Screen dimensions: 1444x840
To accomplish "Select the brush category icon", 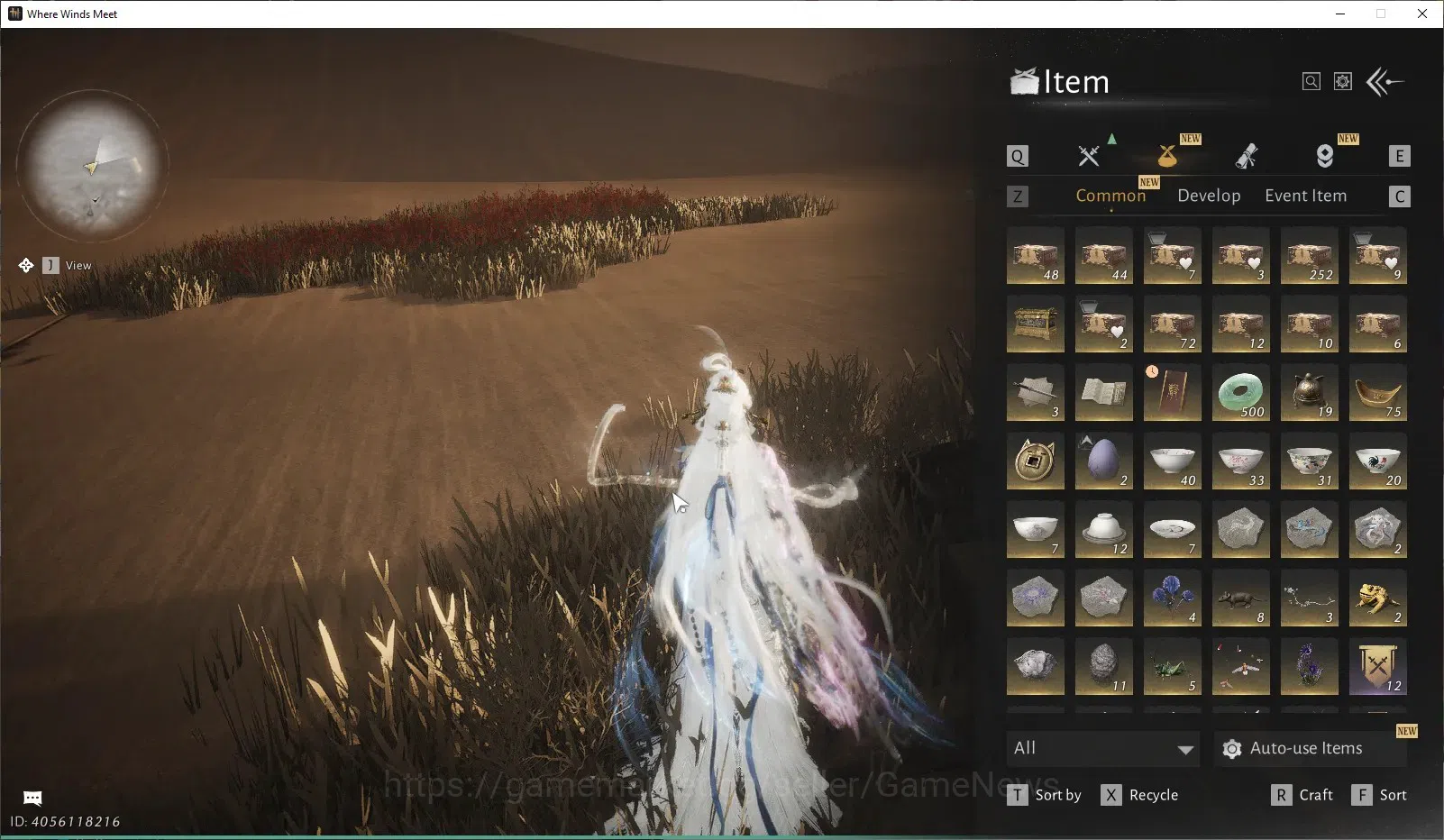I will coord(1247,156).
